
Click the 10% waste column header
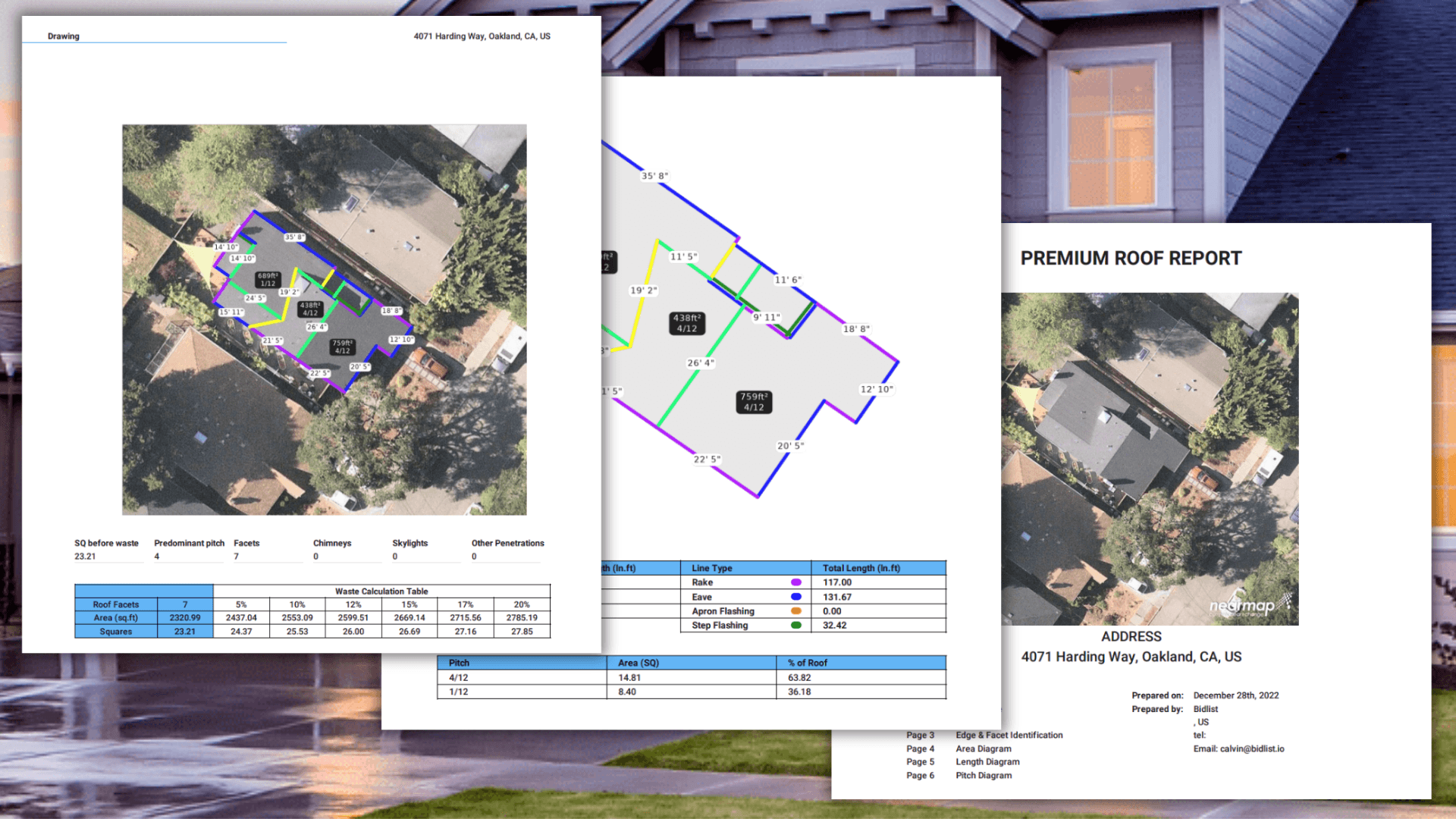coord(297,605)
